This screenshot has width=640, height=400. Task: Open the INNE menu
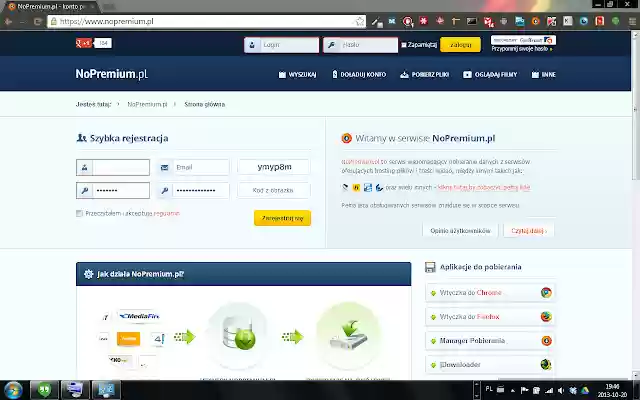pos(544,74)
